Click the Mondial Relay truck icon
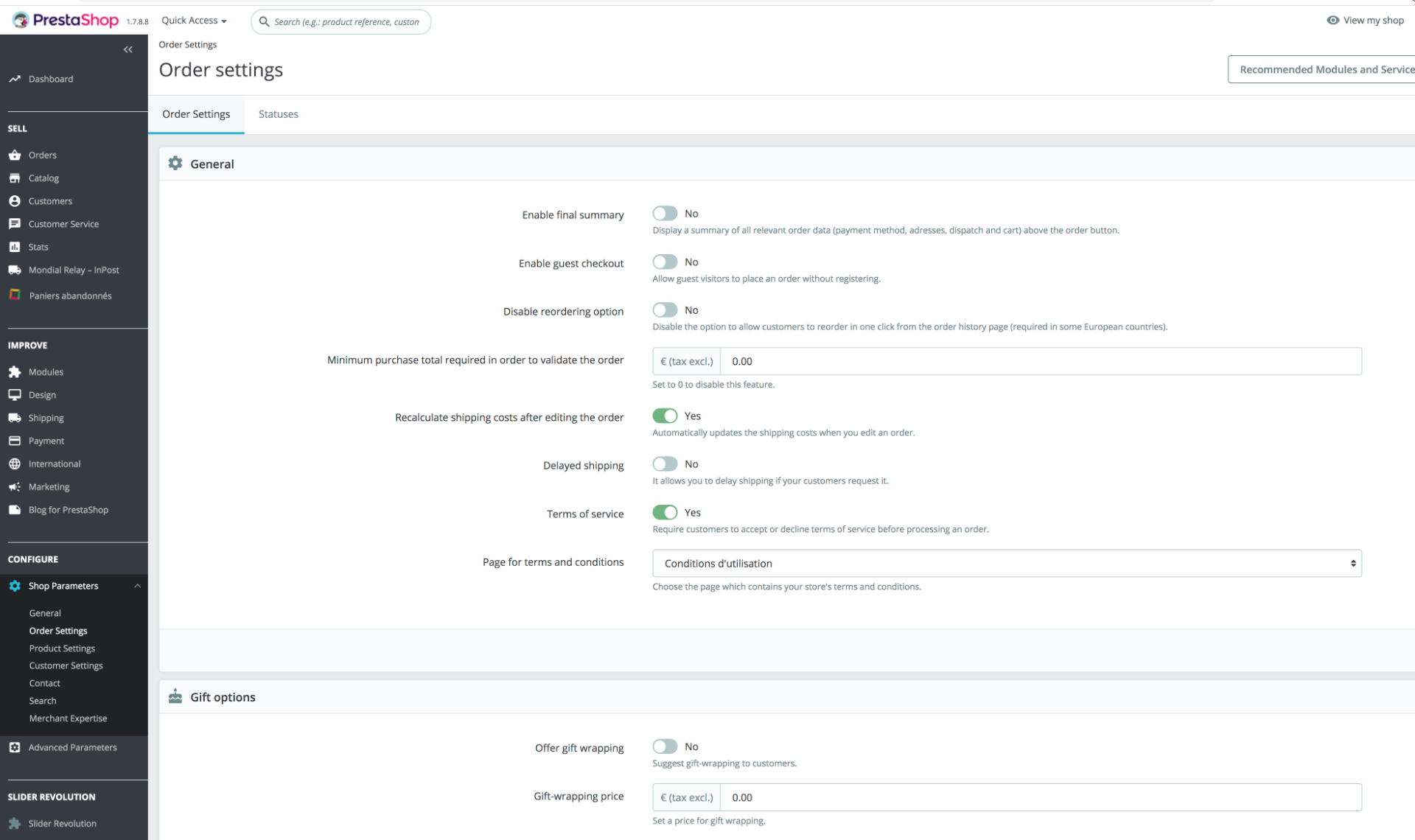The image size is (1415, 840). coord(15,270)
